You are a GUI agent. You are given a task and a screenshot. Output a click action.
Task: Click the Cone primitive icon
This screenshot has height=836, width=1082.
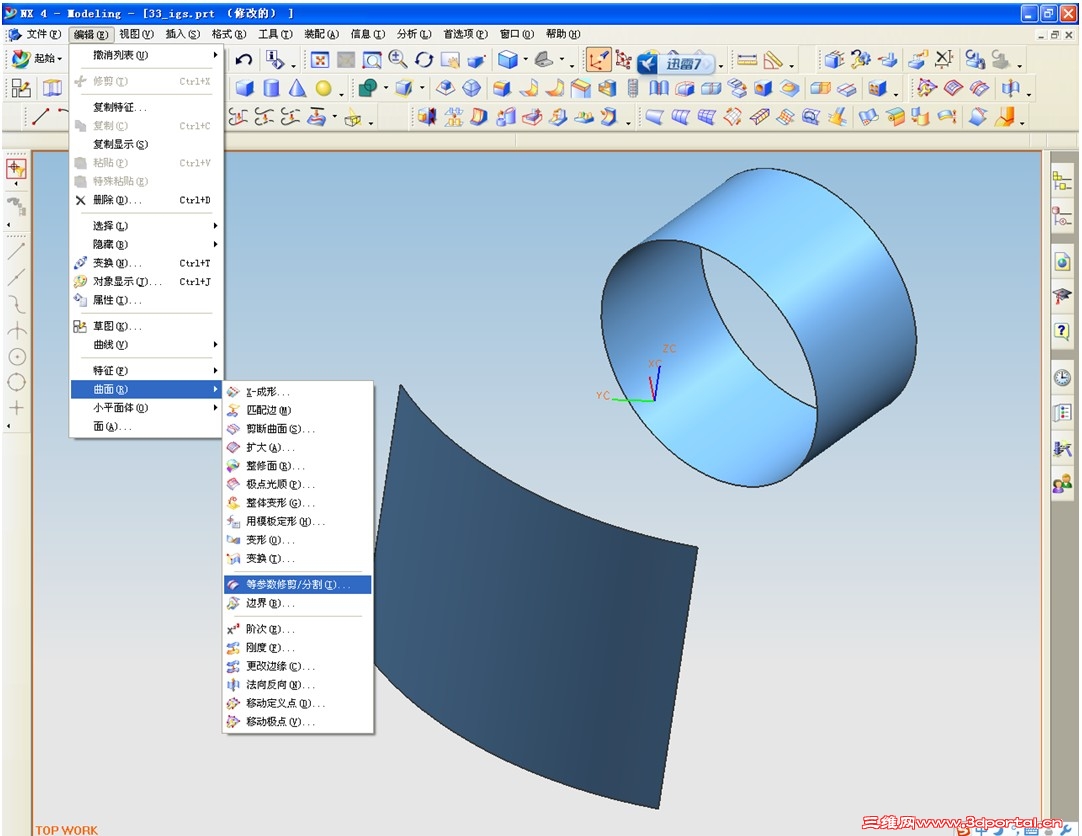297,88
